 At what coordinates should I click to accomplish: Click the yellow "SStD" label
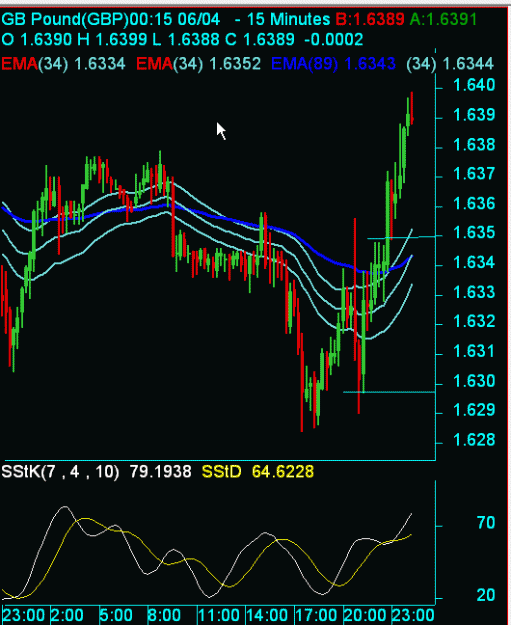[x=222, y=472]
